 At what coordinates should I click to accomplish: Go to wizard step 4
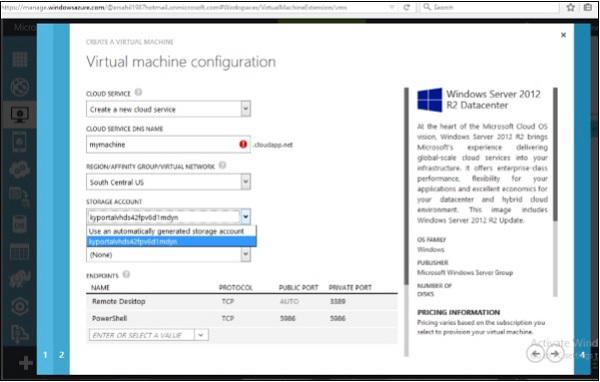[x=582, y=355]
